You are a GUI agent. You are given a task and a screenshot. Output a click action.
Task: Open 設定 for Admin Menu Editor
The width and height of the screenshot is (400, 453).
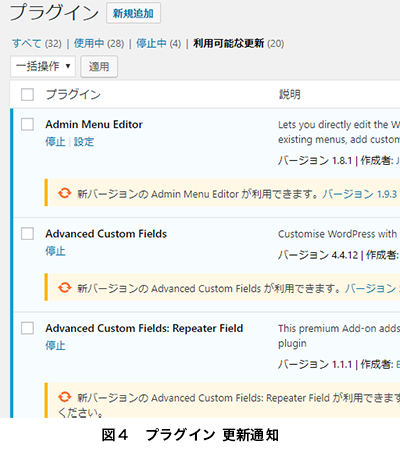[84, 142]
